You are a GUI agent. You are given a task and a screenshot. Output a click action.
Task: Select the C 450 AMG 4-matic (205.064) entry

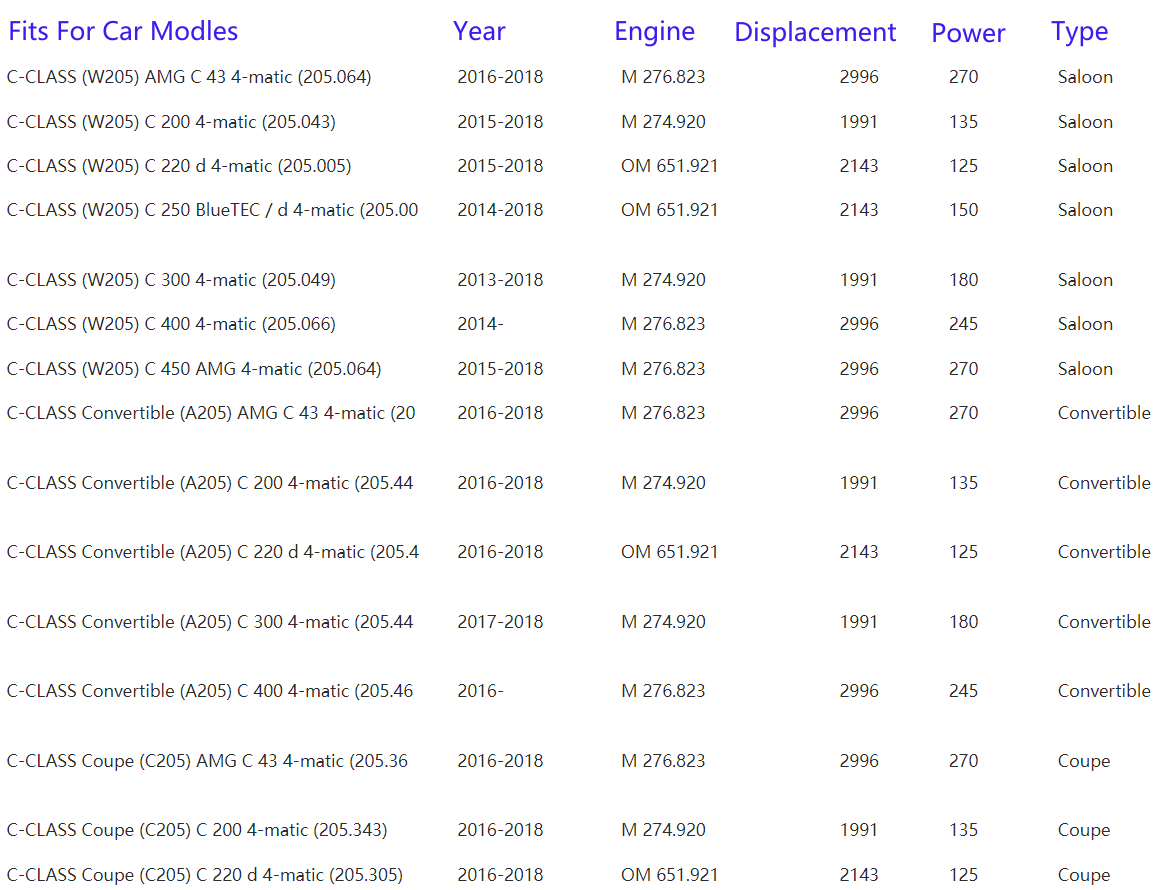tap(194, 369)
